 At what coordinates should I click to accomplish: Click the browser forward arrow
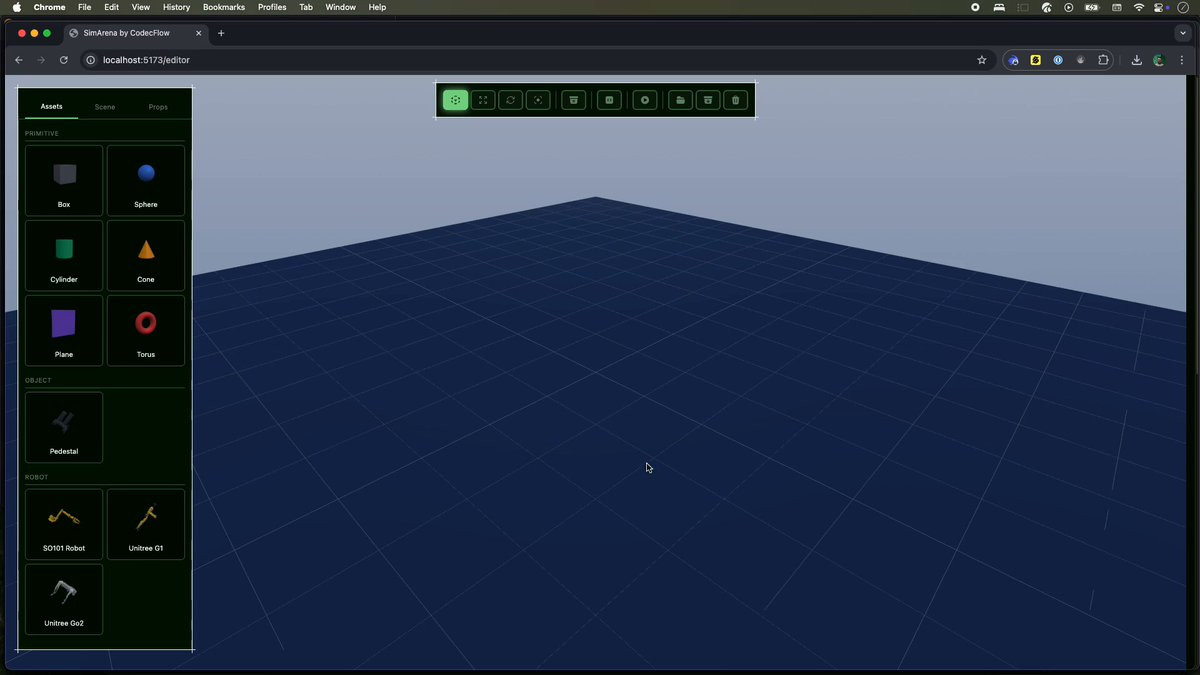pyautogui.click(x=41, y=60)
